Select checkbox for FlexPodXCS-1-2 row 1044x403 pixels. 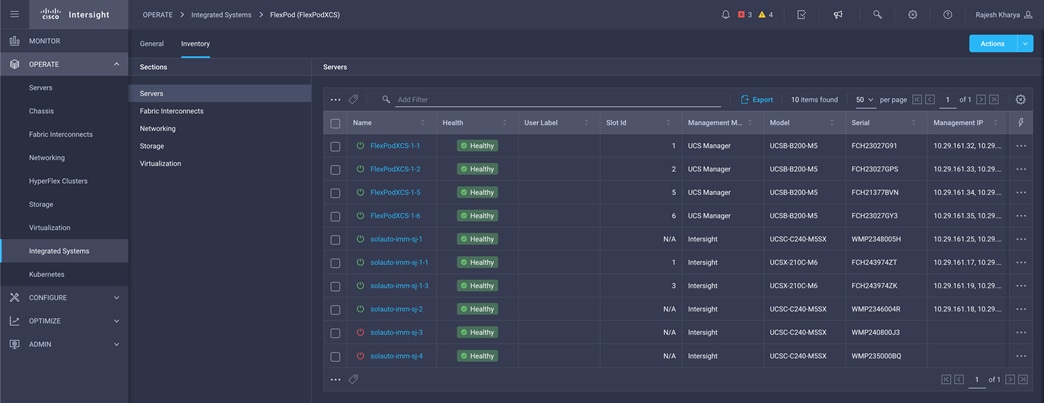click(335, 169)
